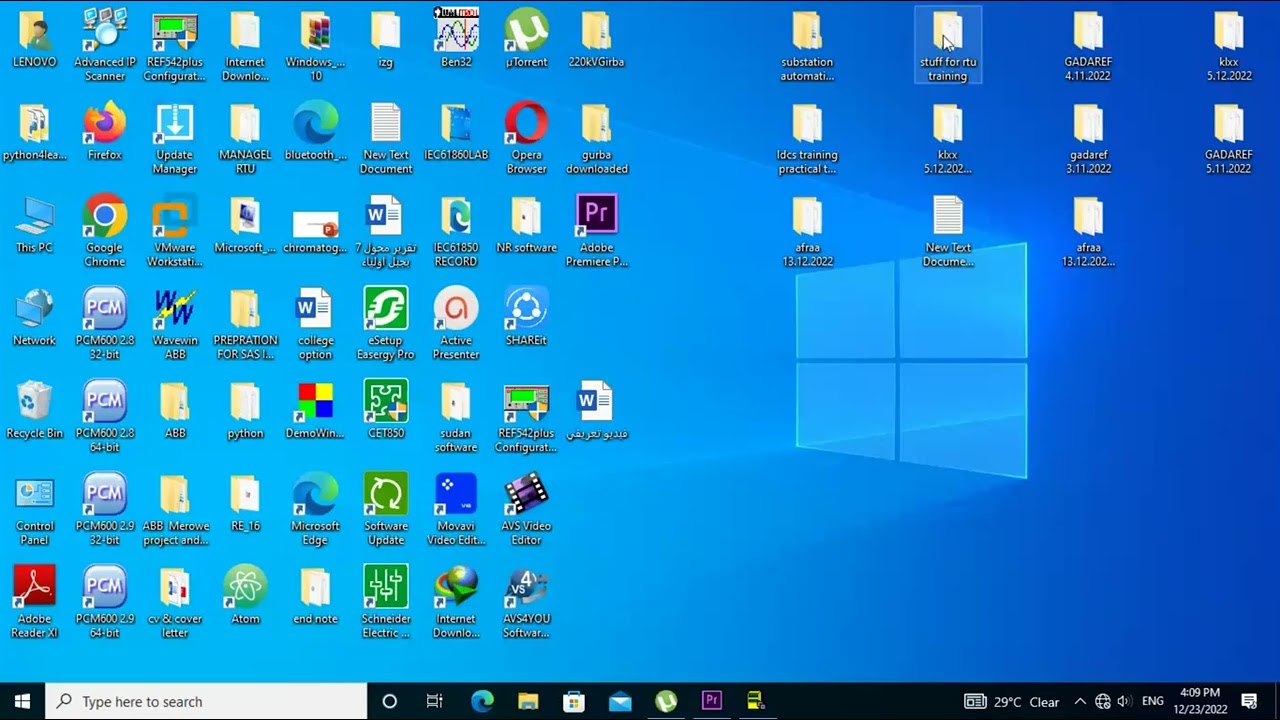The width and height of the screenshot is (1280, 720).
Task: Launch AVS4YOU Software desktop icon
Action: coord(526,603)
